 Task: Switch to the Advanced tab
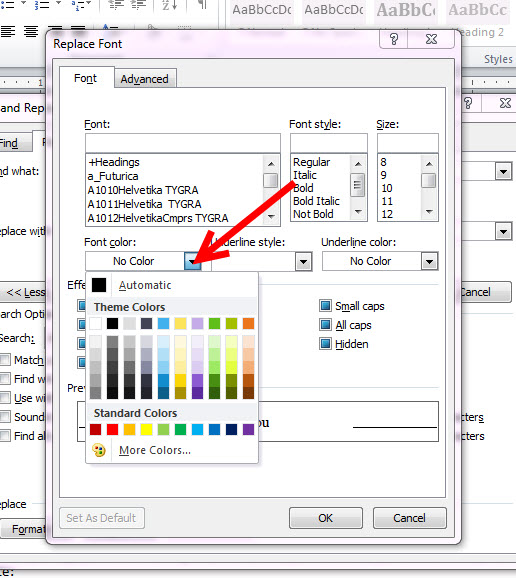tap(144, 79)
